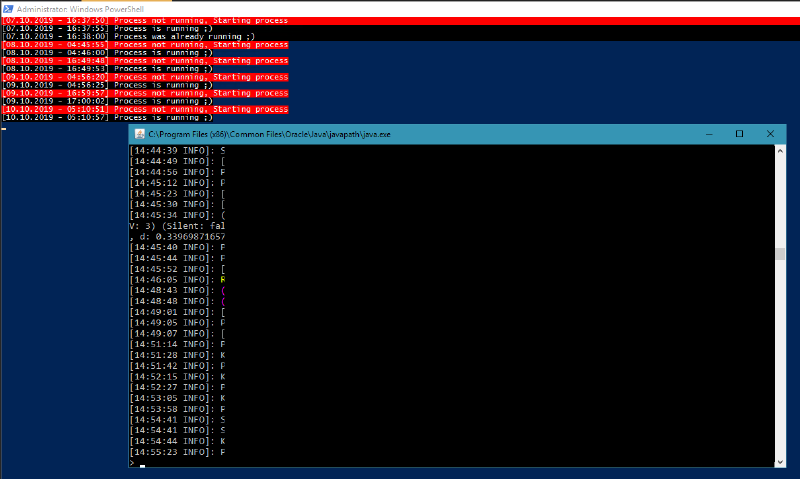Click the java.exe scrollbar up arrow
Screen dimensions: 800x479
780,150
